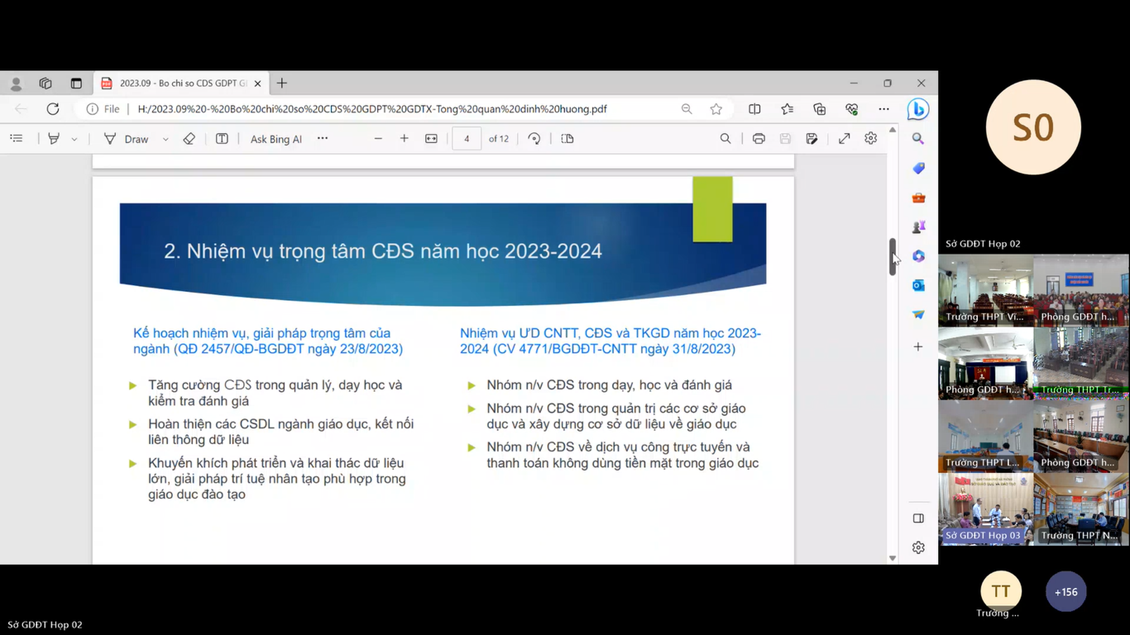Image resolution: width=1130 pixels, height=635 pixels.
Task: Click the page number input field
Action: click(466, 139)
